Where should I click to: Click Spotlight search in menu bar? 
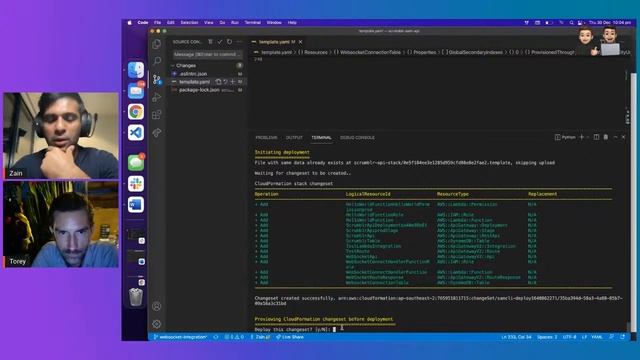click(x=571, y=22)
